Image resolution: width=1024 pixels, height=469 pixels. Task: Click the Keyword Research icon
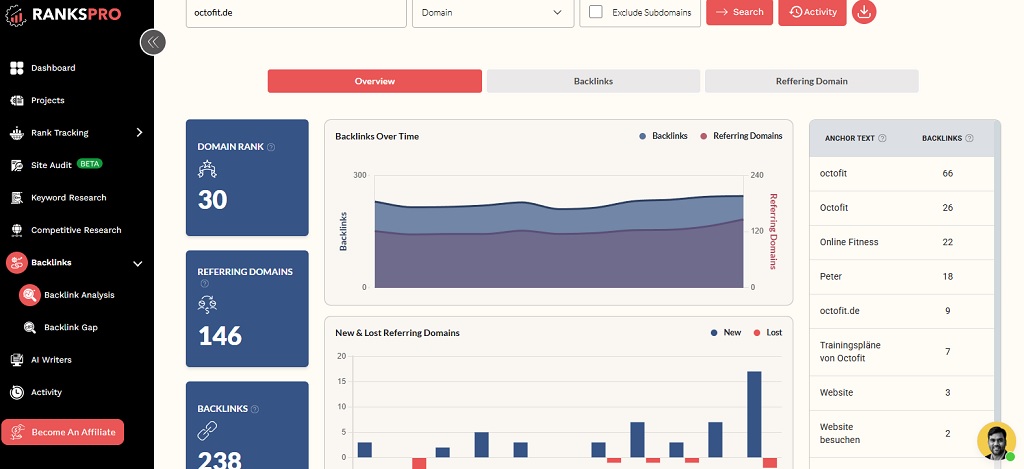point(17,198)
